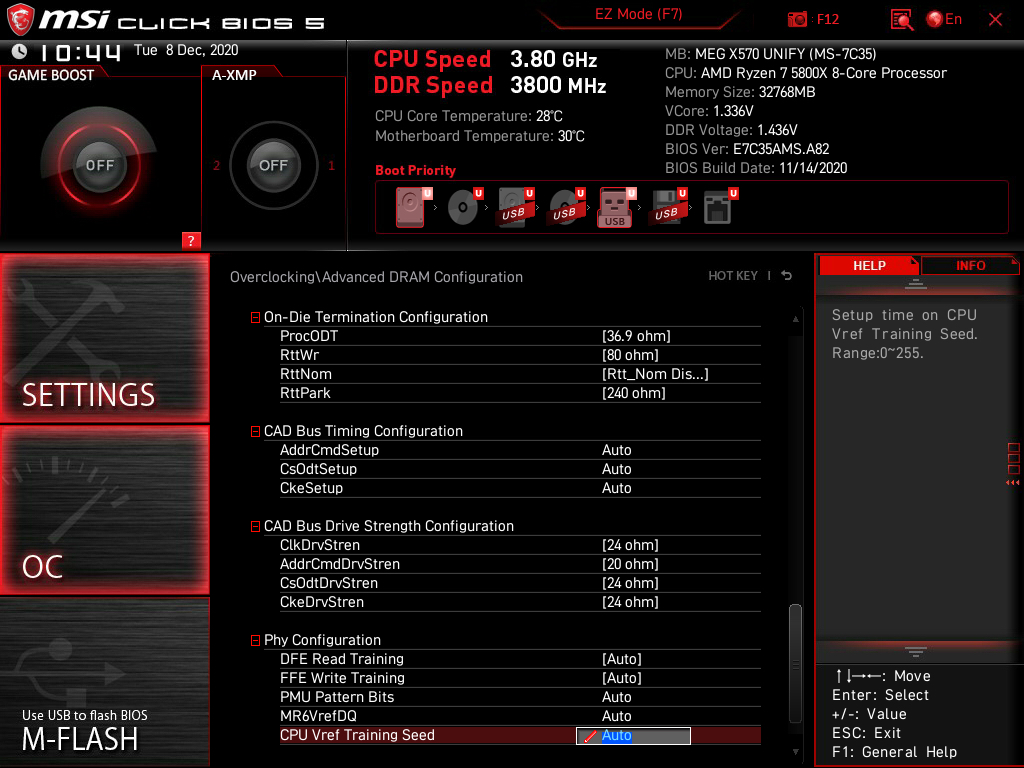Click the help panel bottom collapse handle
1024x768 pixels.
(916, 652)
